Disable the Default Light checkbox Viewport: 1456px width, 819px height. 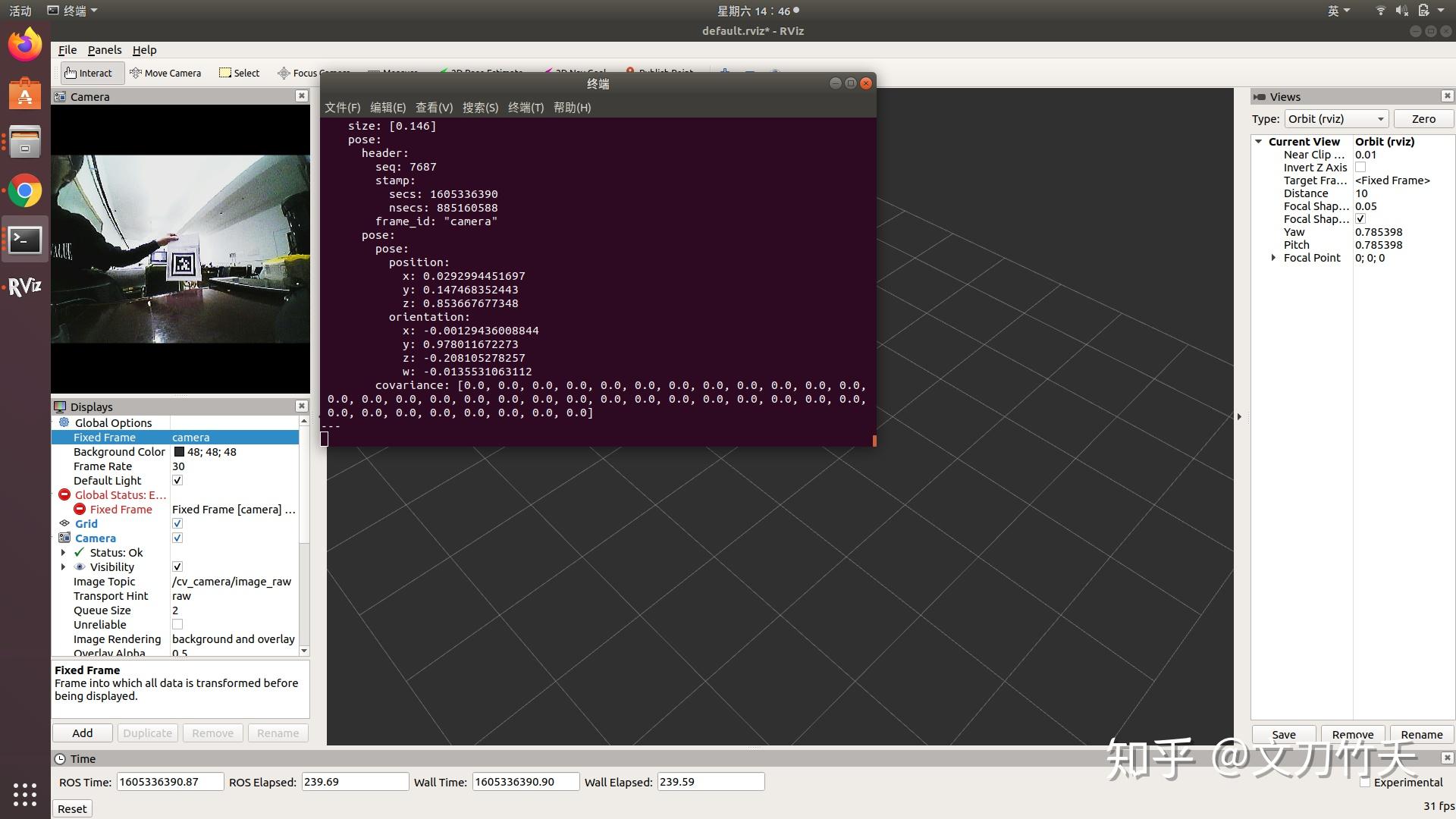(177, 481)
